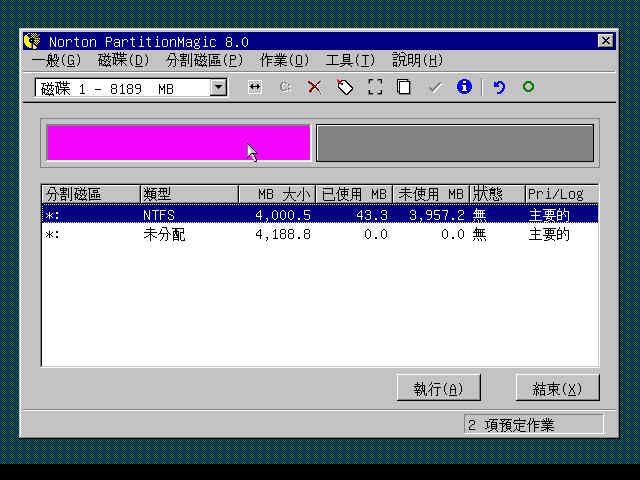This screenshot has height=480, width=640.
Task: Open the 作業(O) menu
Action: click(284, 60)
